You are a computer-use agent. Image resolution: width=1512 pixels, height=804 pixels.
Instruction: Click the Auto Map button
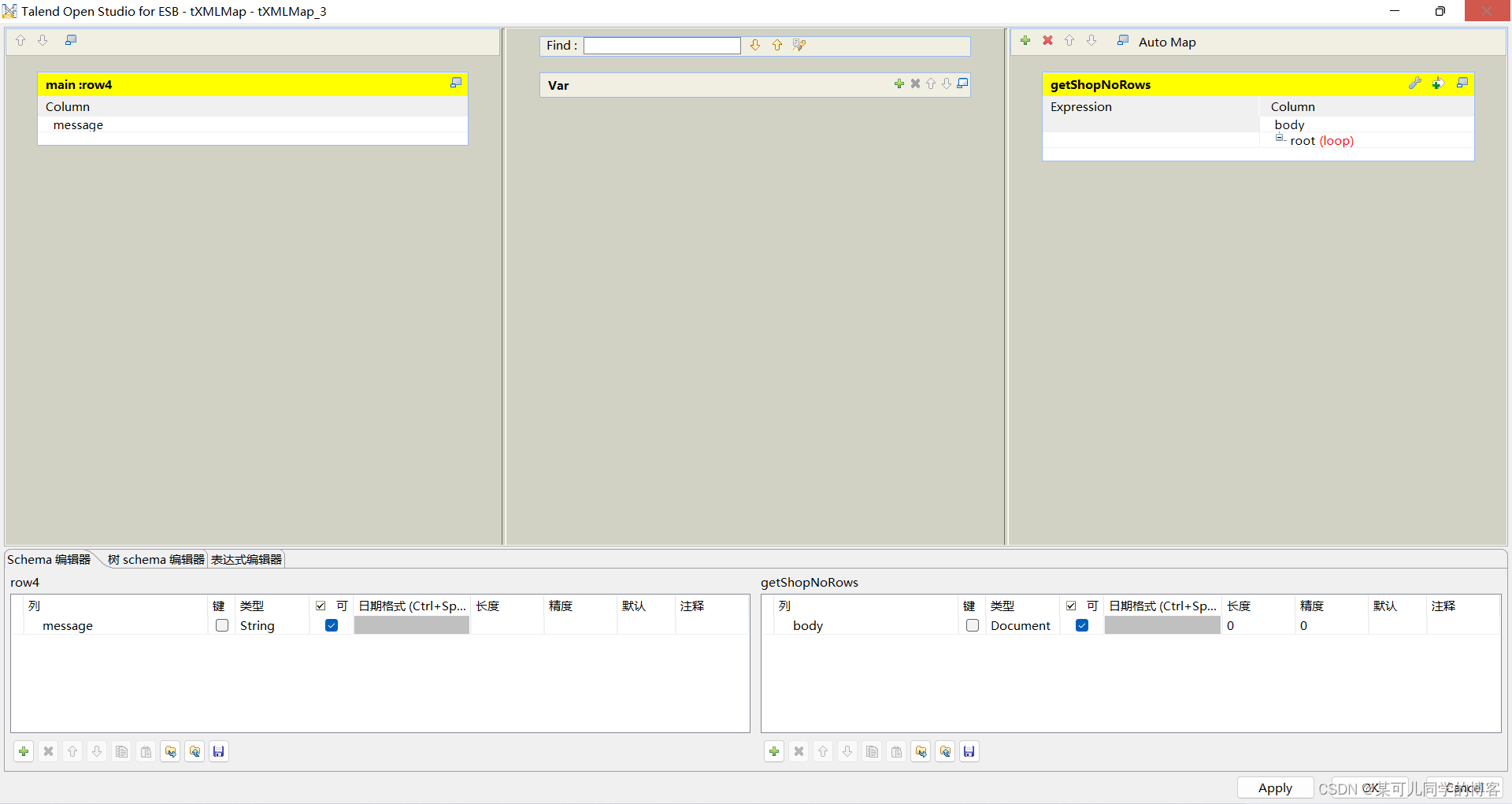pos(1167,43)
